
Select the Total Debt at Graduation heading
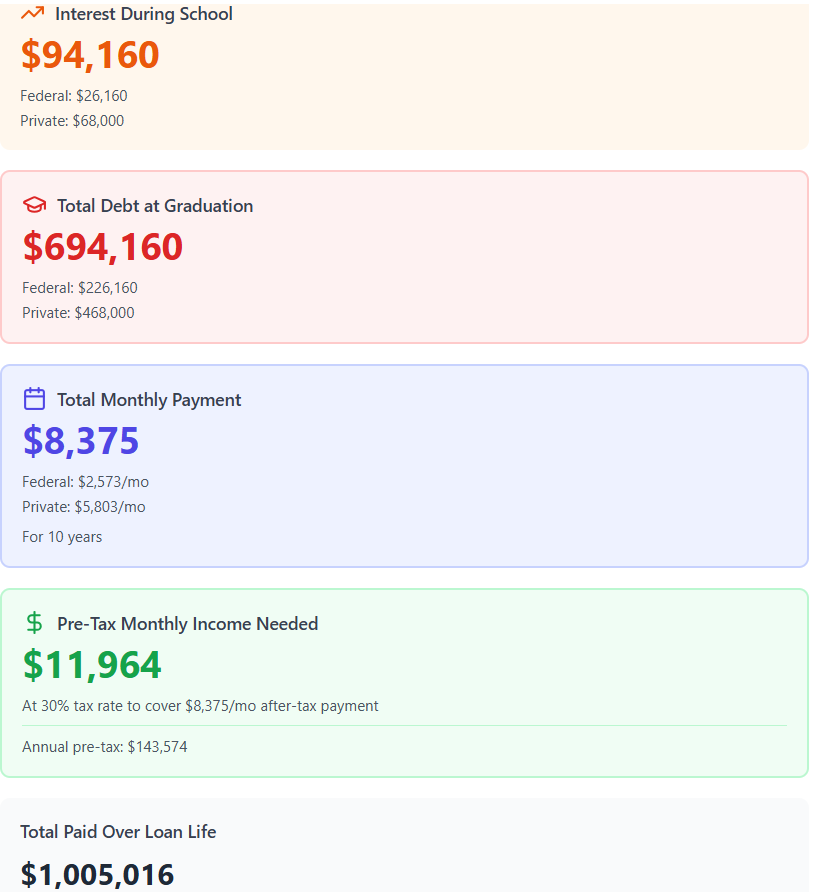pos(155,206)
